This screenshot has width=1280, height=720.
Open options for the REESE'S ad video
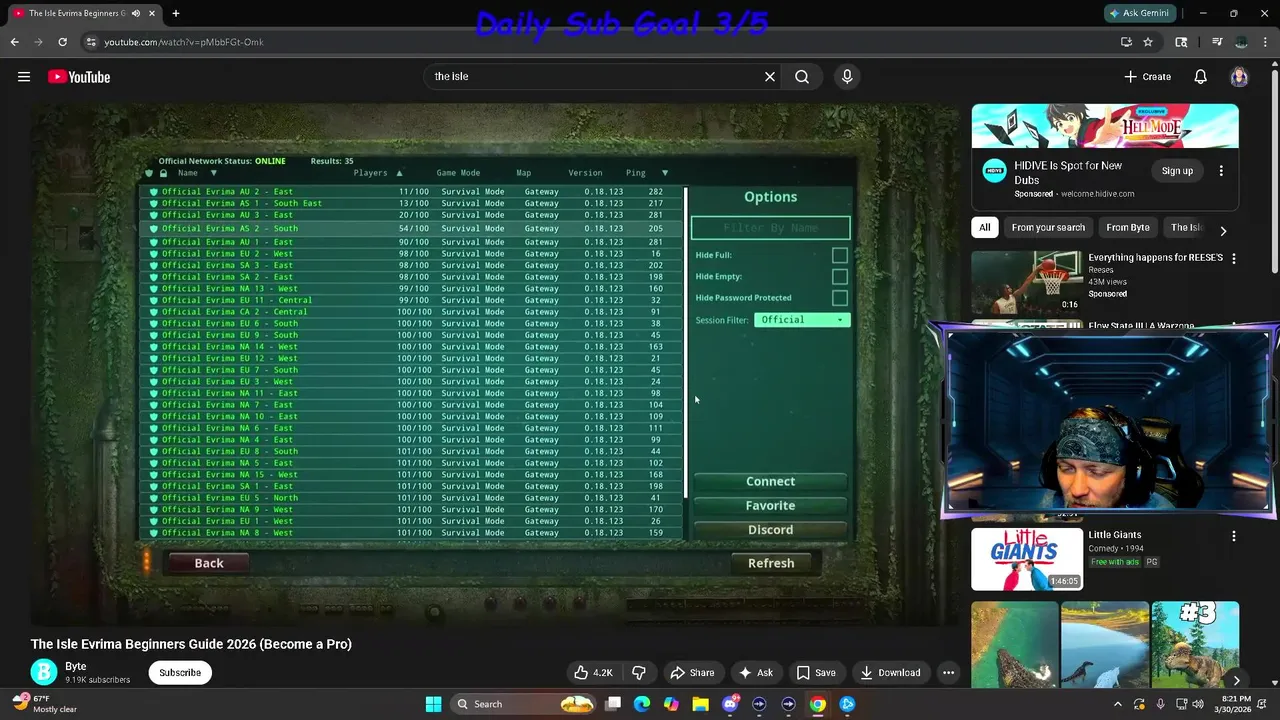[x=1233, y=258]
